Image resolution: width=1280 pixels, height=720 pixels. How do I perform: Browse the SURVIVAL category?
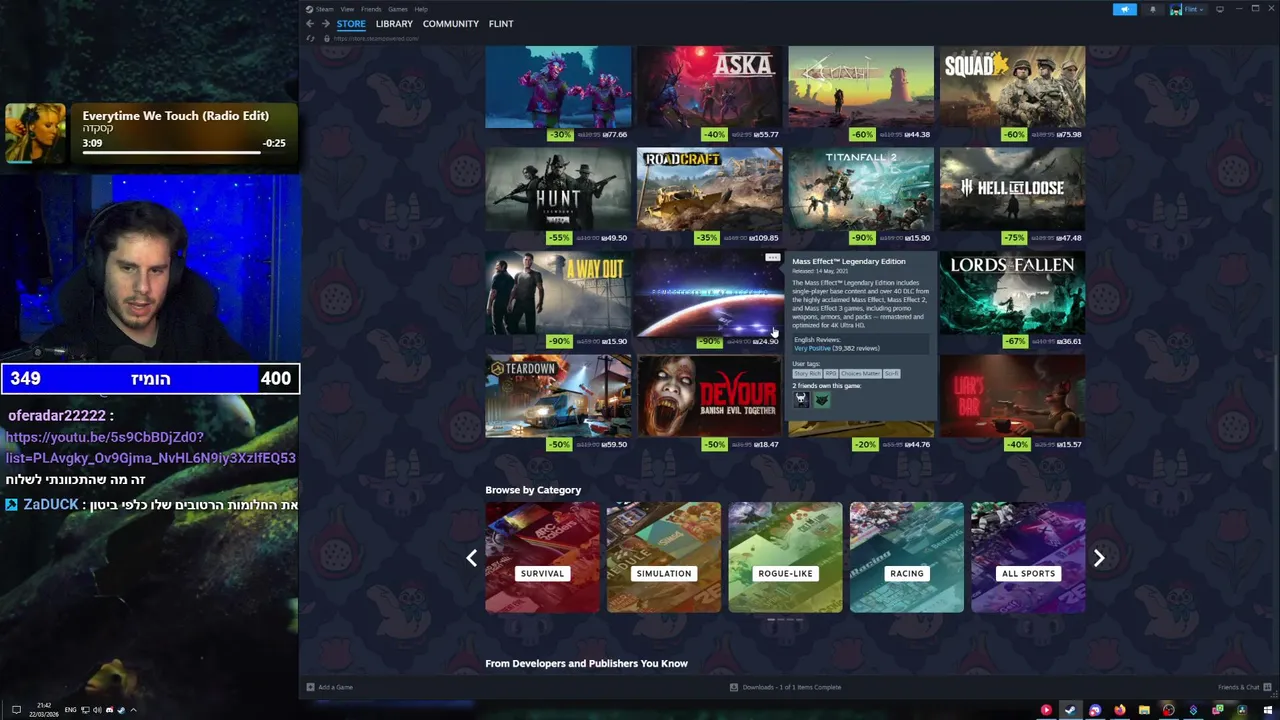click(542, 557)
